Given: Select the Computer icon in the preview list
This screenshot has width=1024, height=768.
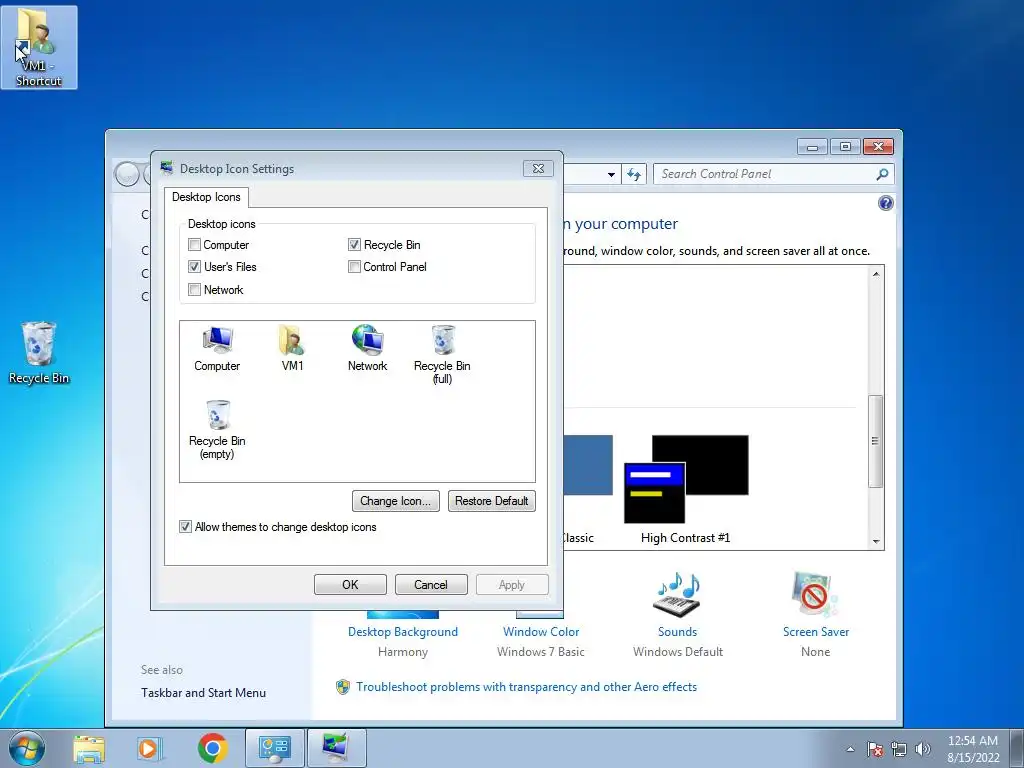Looking at the screenshot, I should [217, 349].
